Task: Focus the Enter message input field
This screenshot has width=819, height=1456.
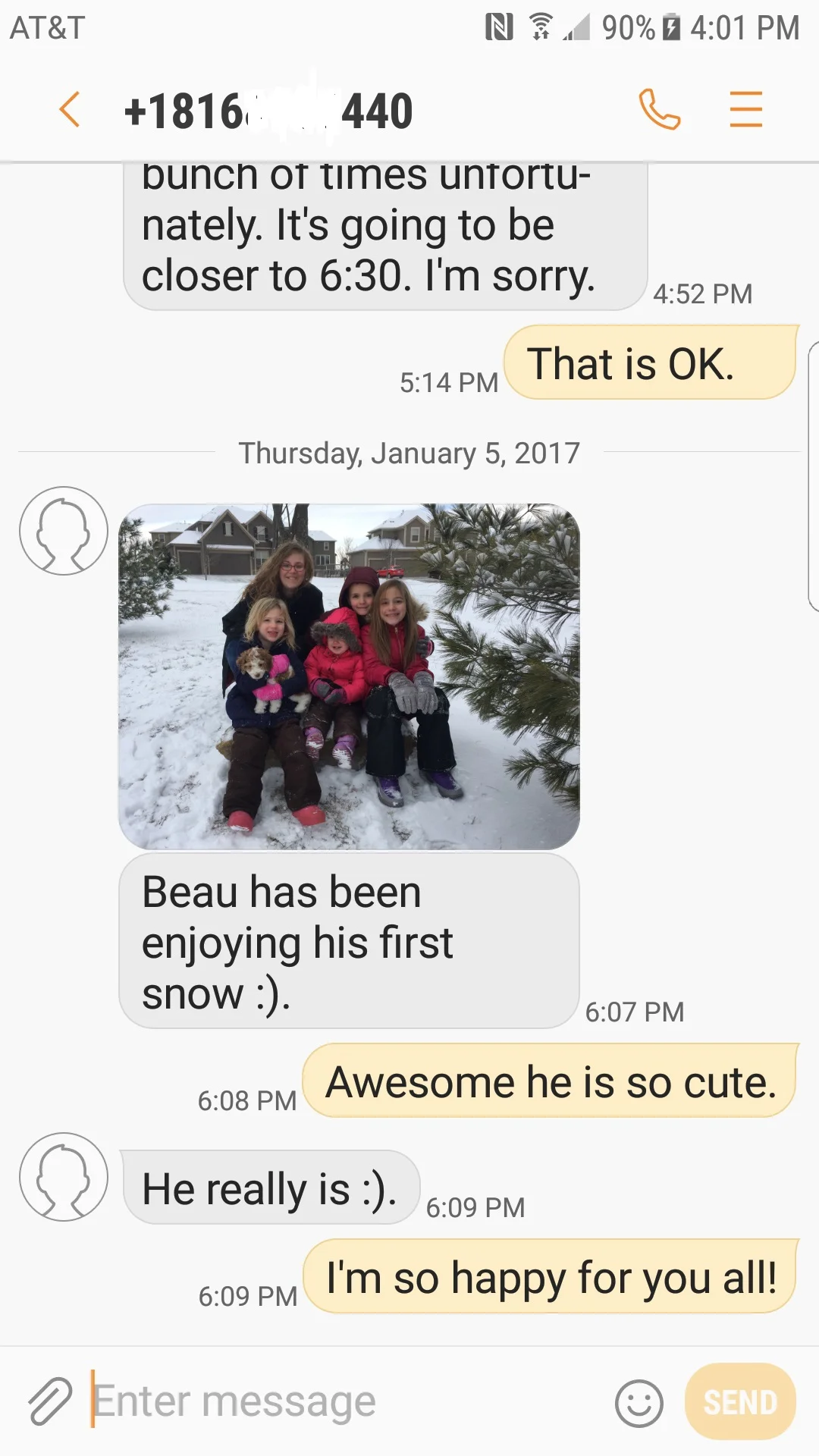Action: coord(349,1401)
